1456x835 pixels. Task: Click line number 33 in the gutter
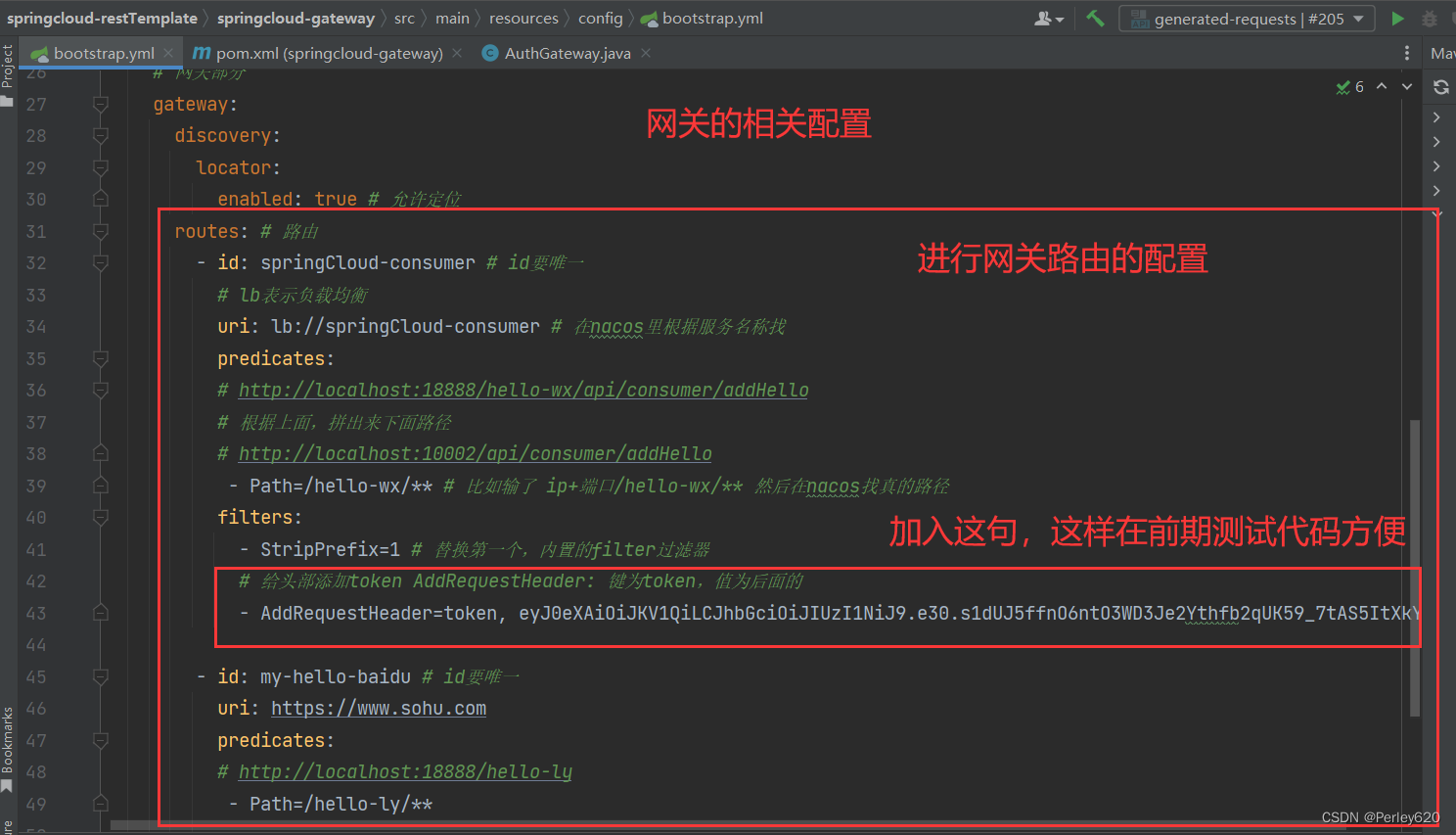pos(36,295)
